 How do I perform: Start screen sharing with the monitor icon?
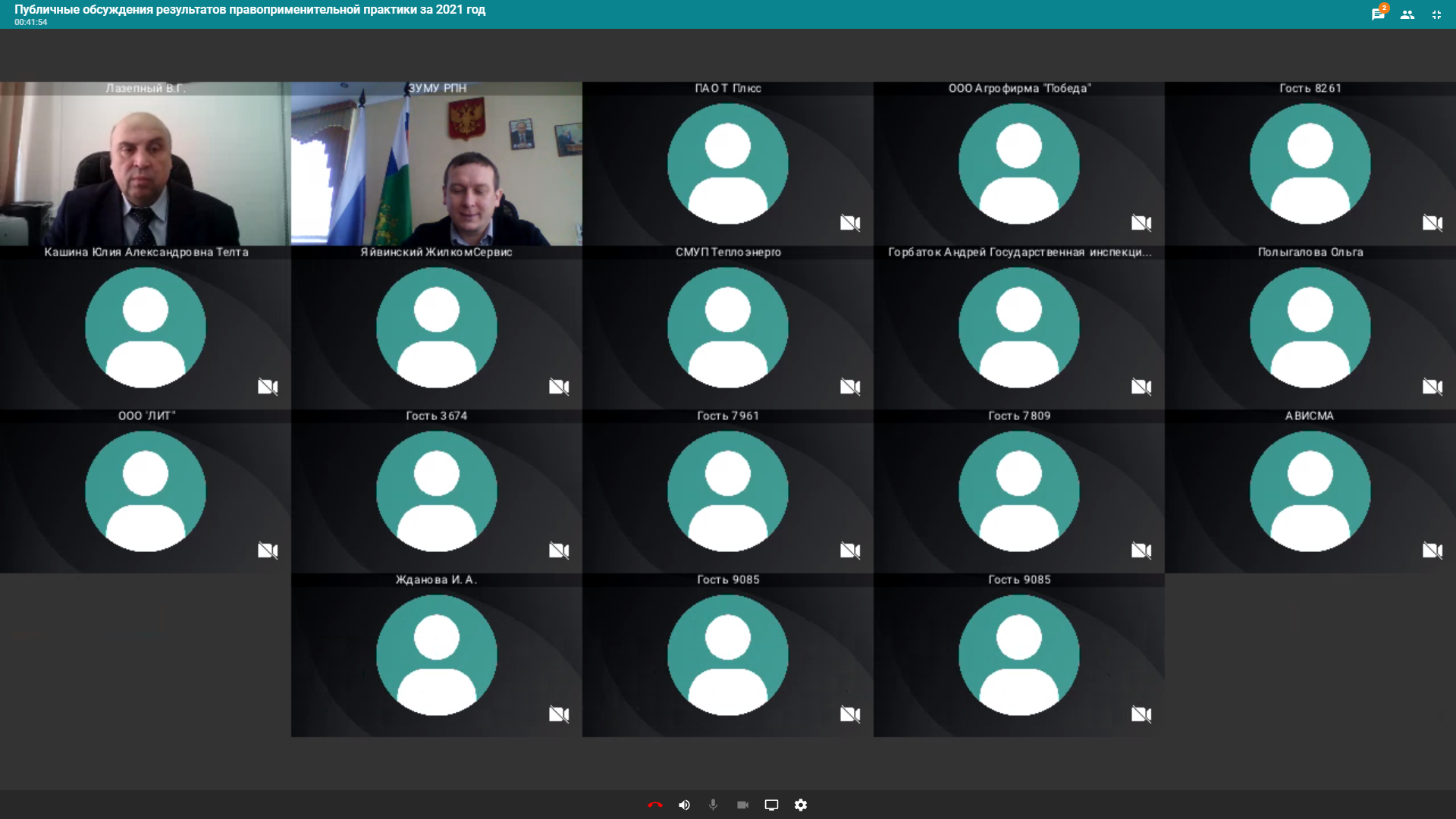(x=771, y=805)
